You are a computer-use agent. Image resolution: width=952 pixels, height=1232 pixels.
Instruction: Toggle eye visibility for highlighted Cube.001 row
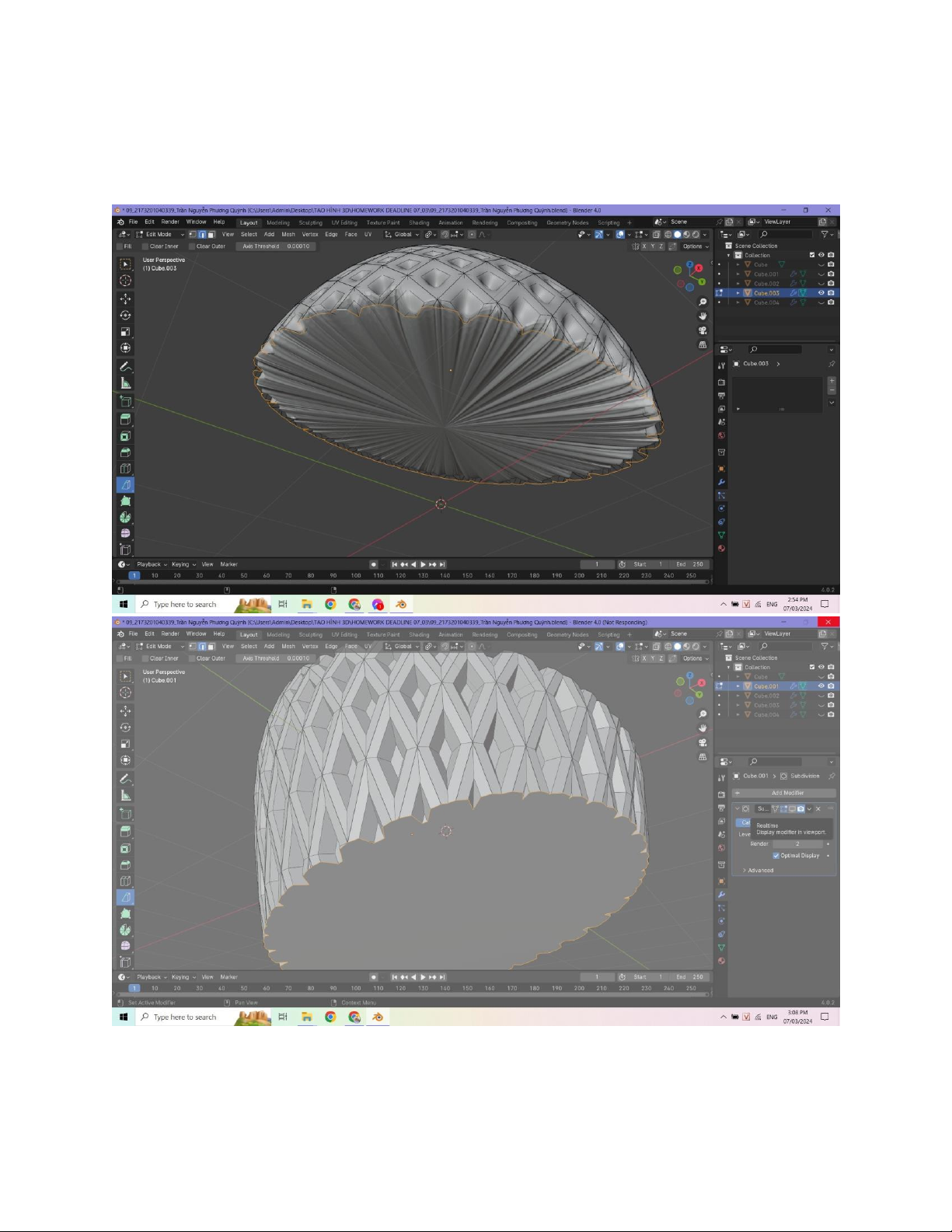point(821,686)
